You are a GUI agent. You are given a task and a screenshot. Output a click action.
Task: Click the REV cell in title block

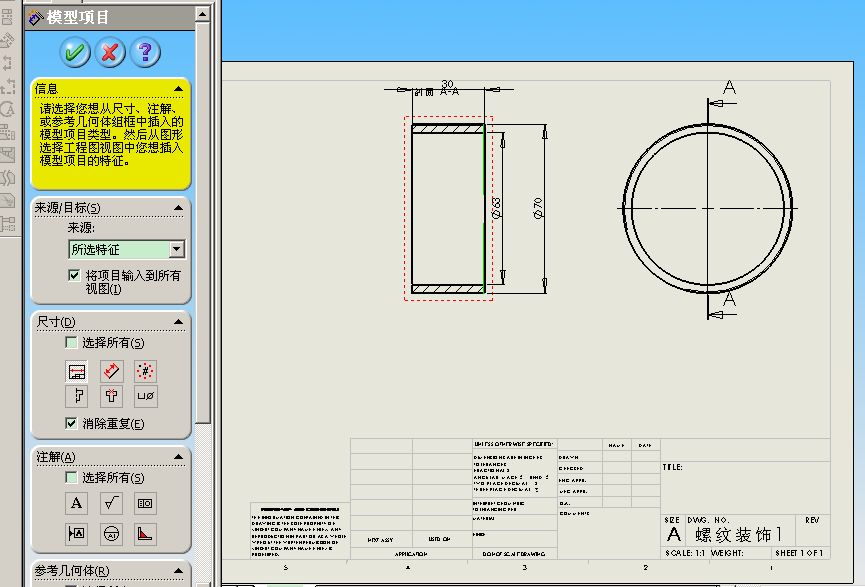tap(812, 520)
